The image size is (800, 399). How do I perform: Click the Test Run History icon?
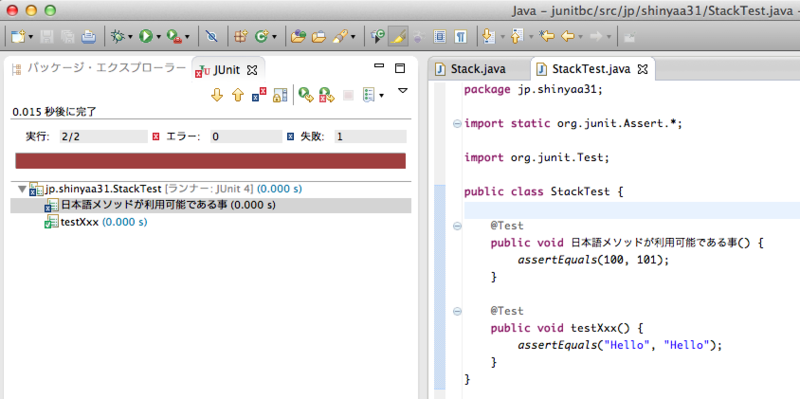pyautogui.click(x=369, y=94)
